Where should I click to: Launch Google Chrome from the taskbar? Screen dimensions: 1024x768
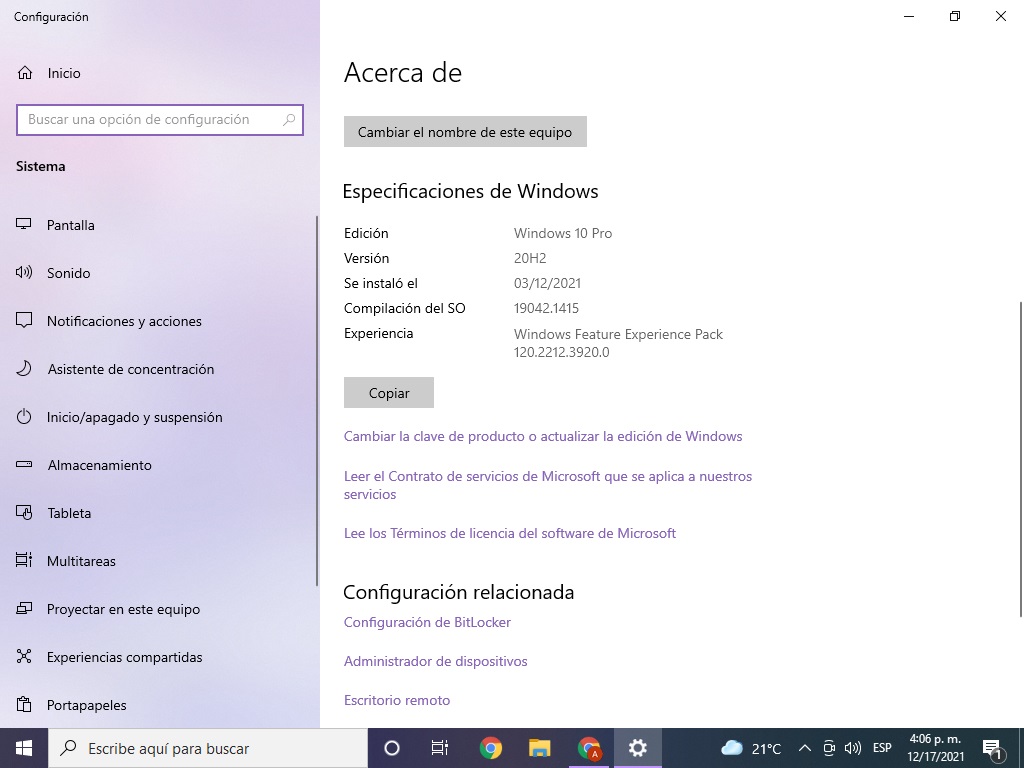click(490, 748)
